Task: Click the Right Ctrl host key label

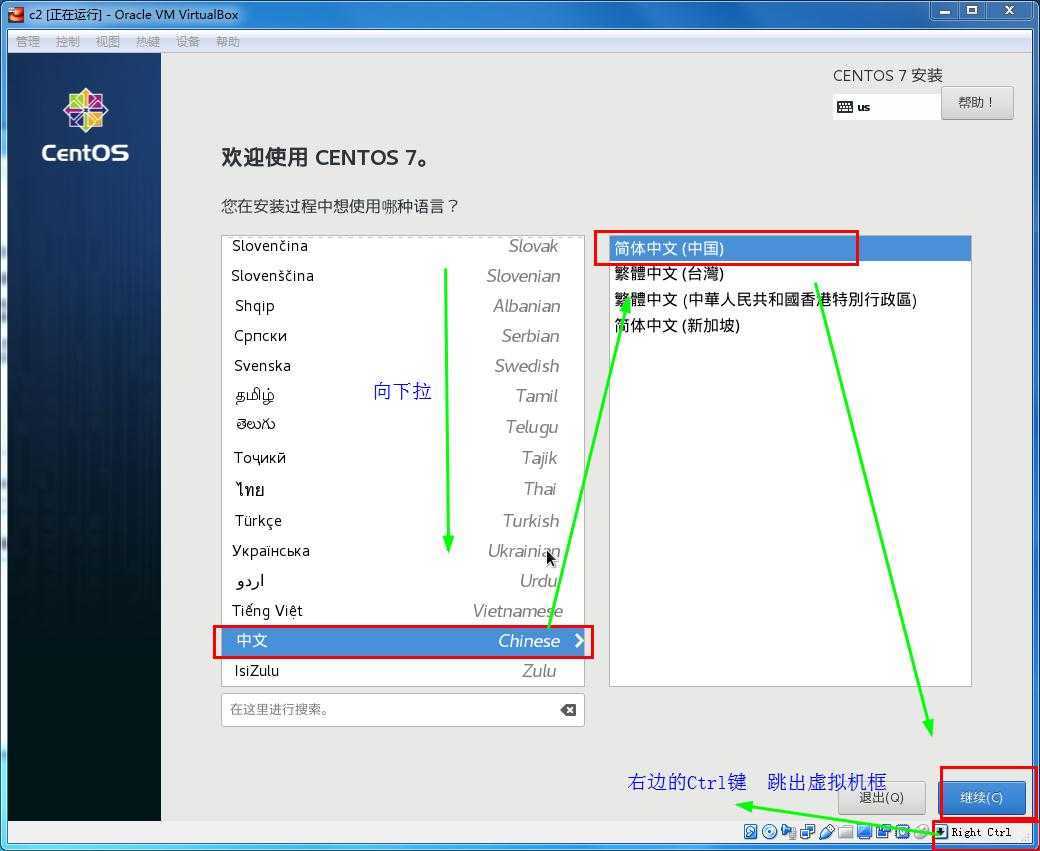Action: point(981,832)
